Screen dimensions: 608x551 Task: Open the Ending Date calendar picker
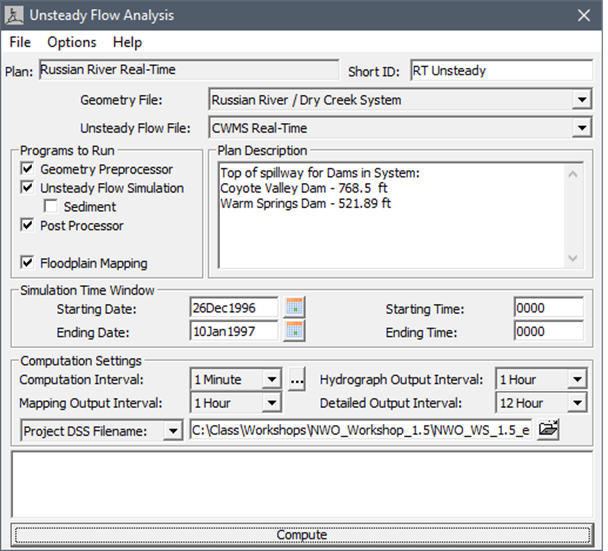coord(294,331)
